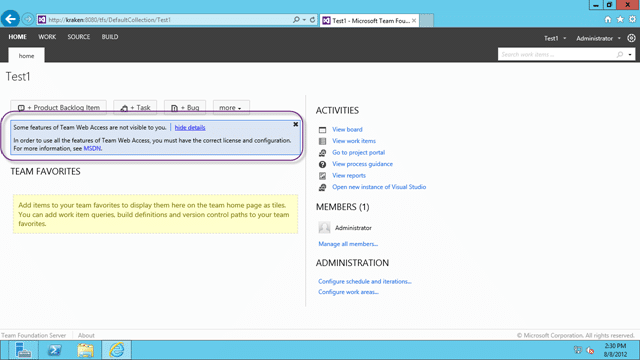Open the Go to project portal link
This screenshot has width=640, height=360.
(x=358, y=152)
